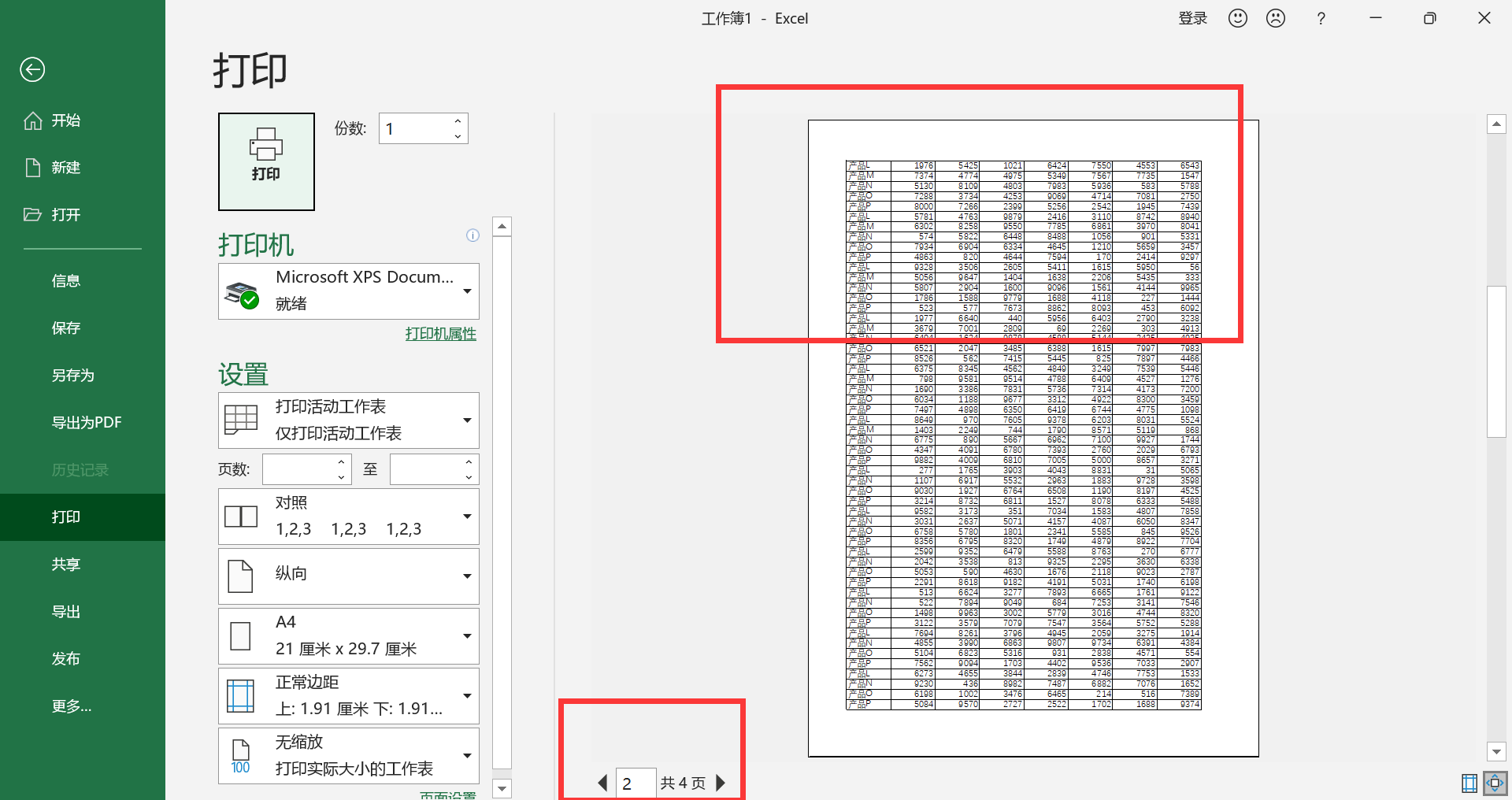Click the 页数 start page field
Viewport: 1512px width, 800px height.
coord(298,469)
